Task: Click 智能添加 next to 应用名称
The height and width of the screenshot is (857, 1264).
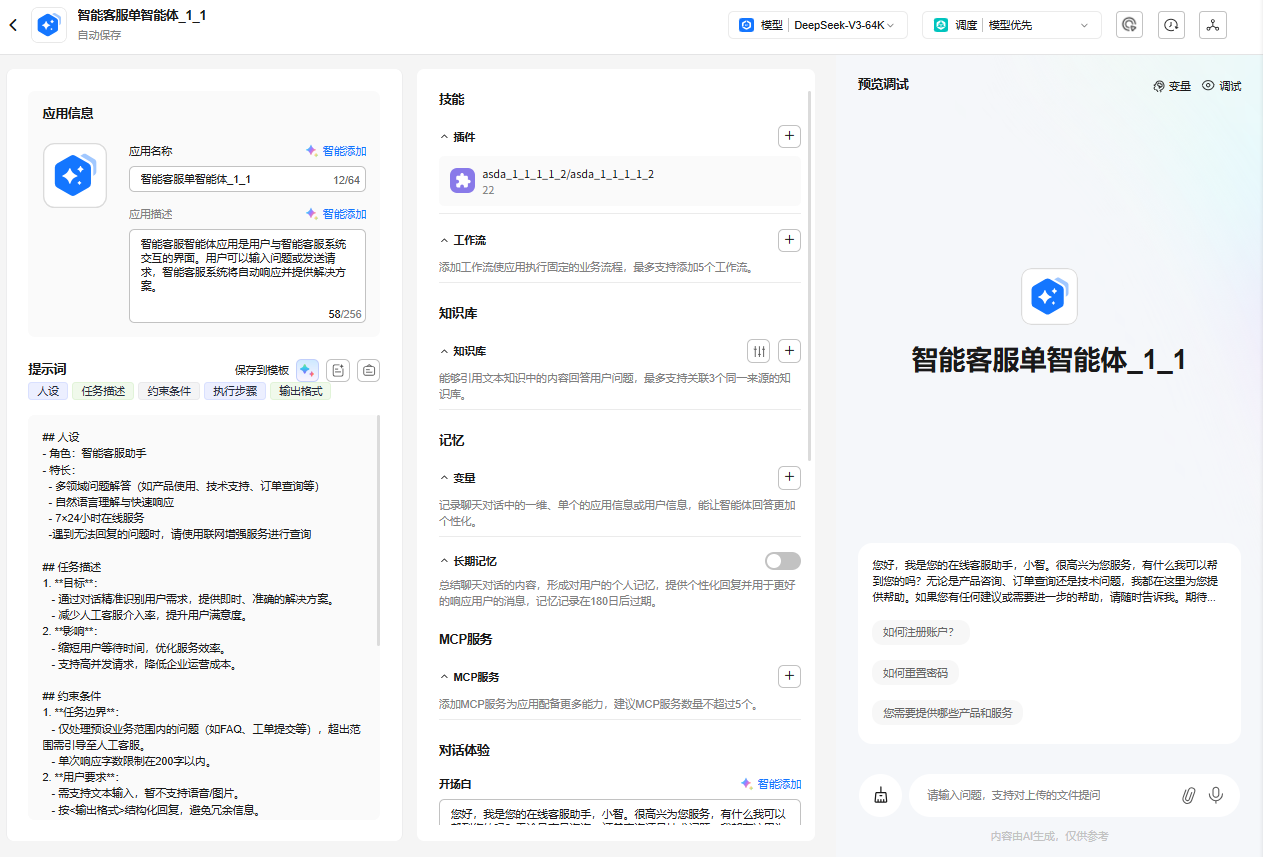Action: pos(336,152)
